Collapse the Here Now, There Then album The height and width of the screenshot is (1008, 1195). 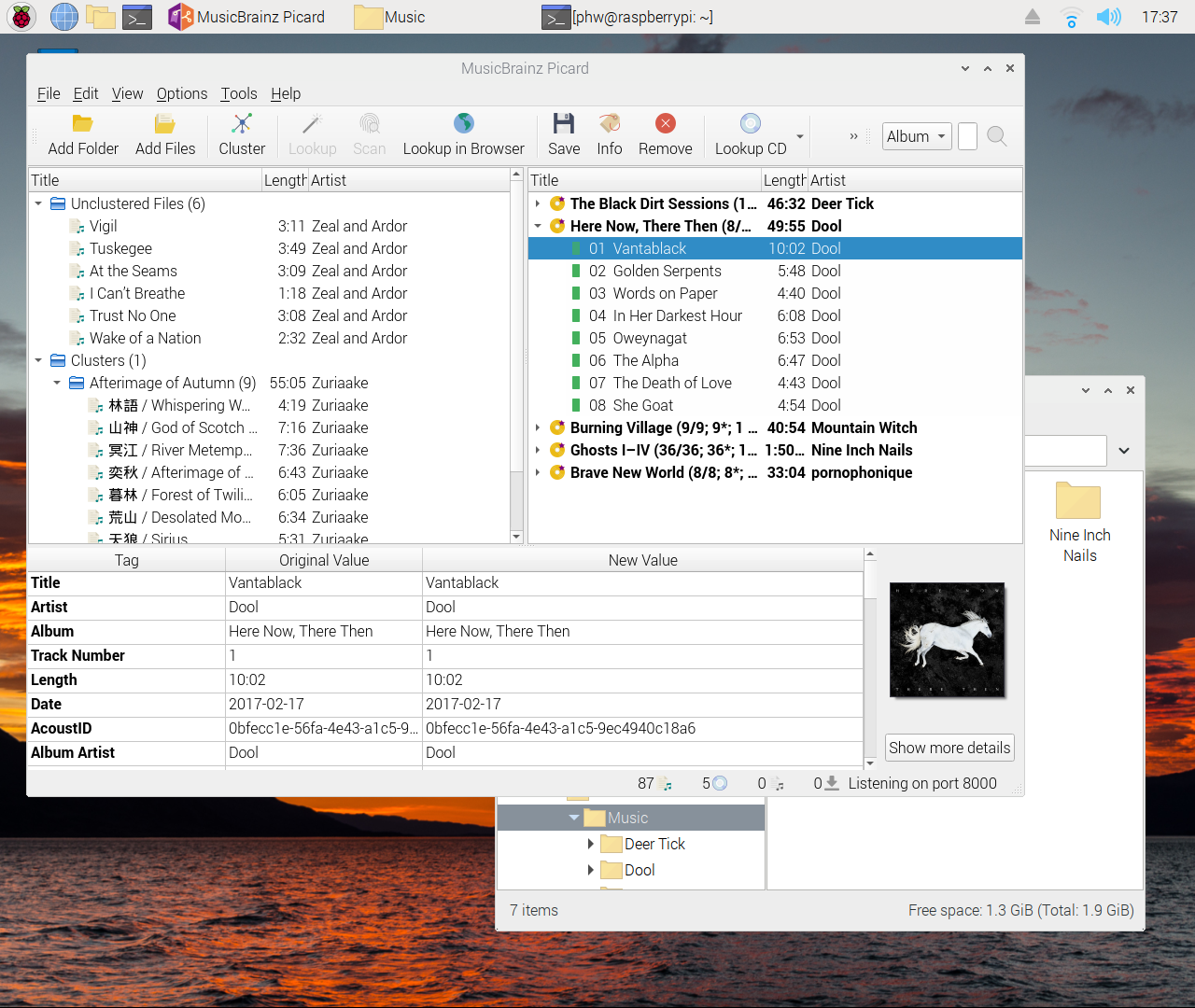click(538, 226)
